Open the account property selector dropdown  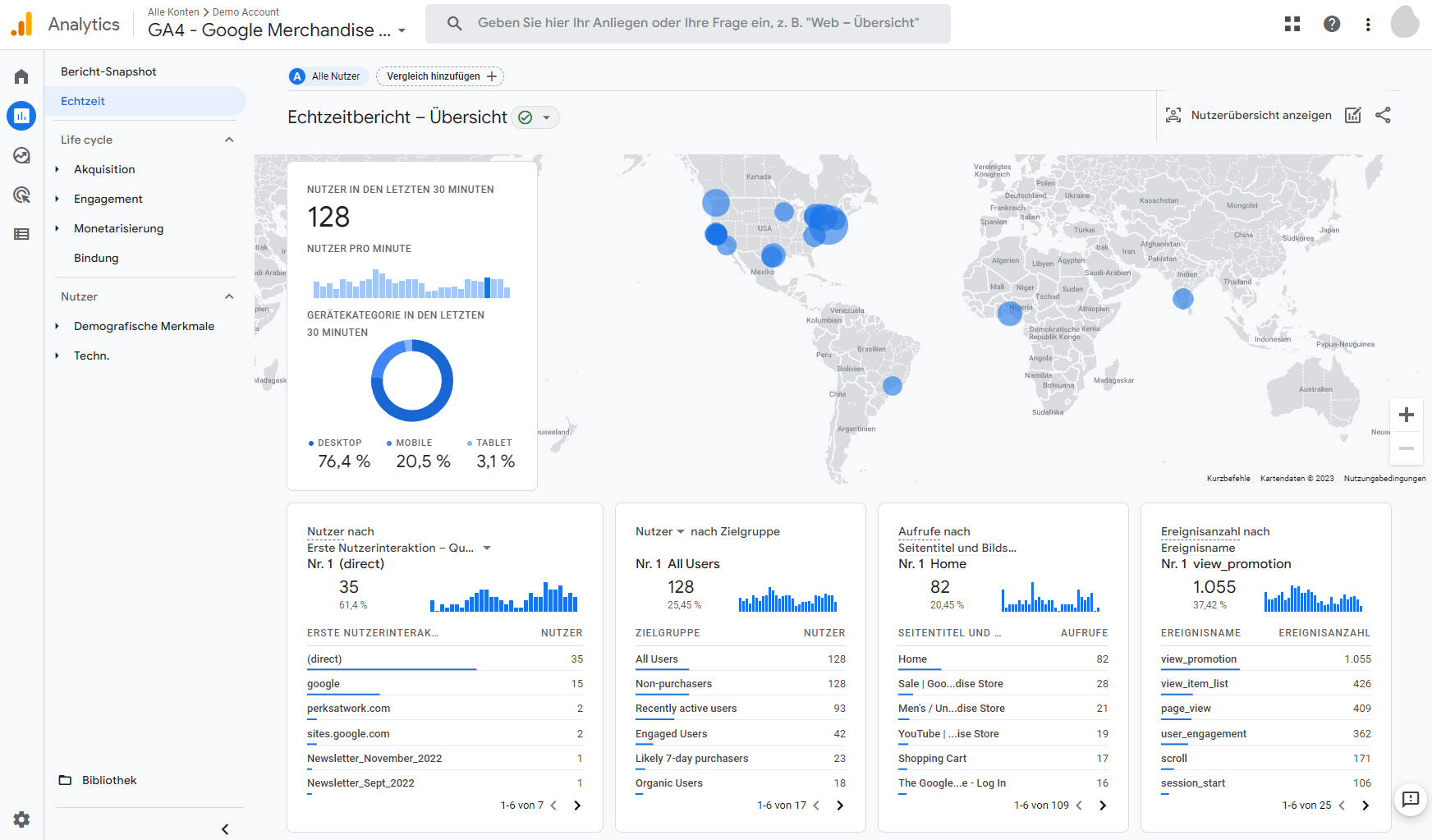pos(402,31)
